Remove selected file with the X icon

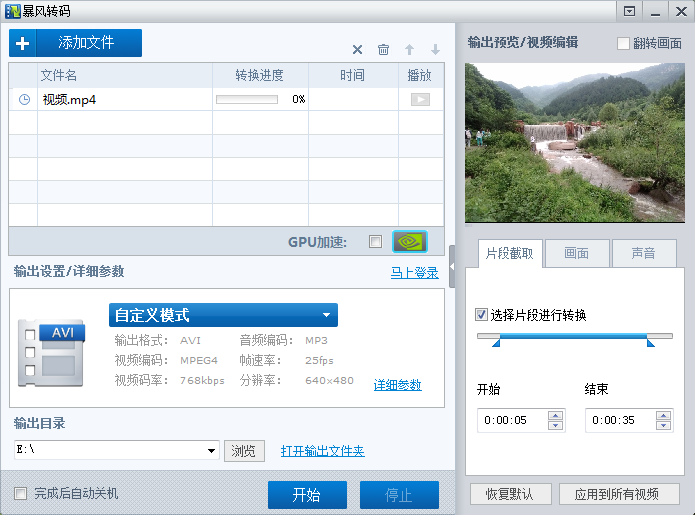357,49
